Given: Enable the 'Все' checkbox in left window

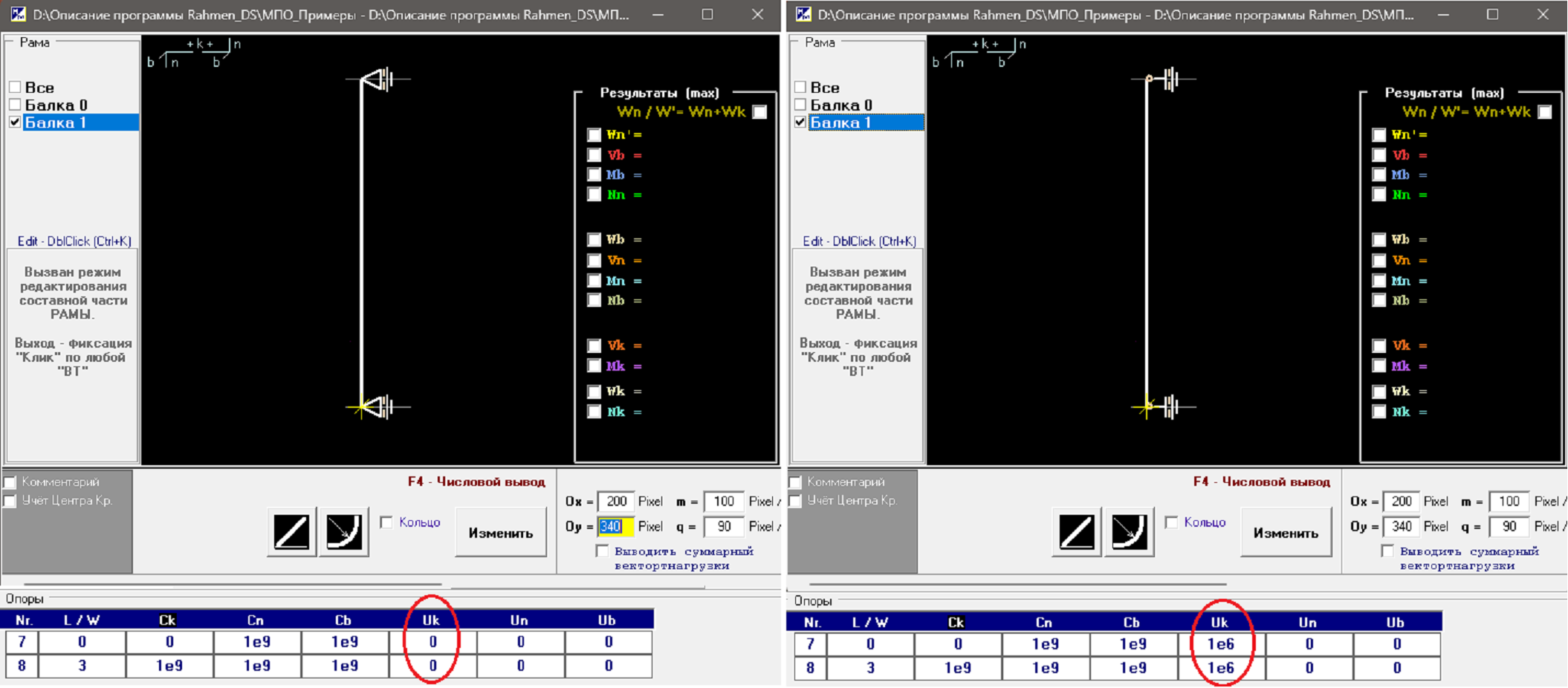Looking at the screenshot, I should [x=16, y=88].
